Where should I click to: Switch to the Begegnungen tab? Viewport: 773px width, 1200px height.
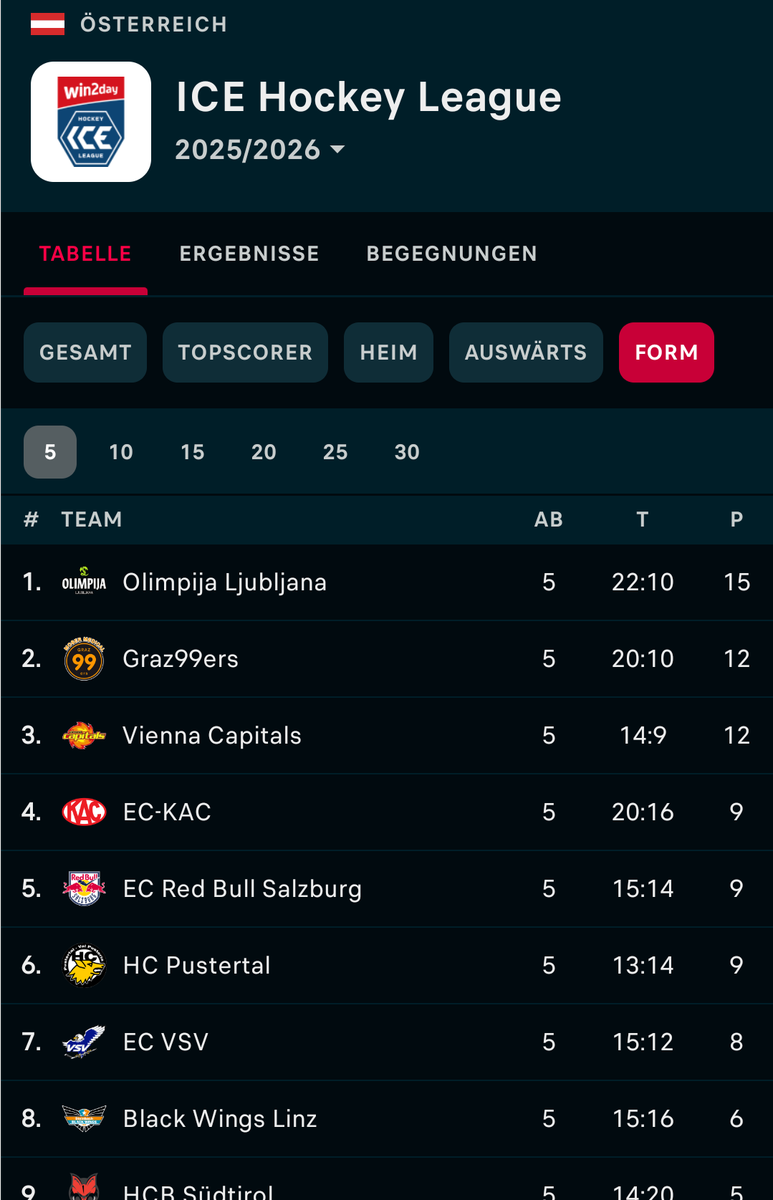452,254
